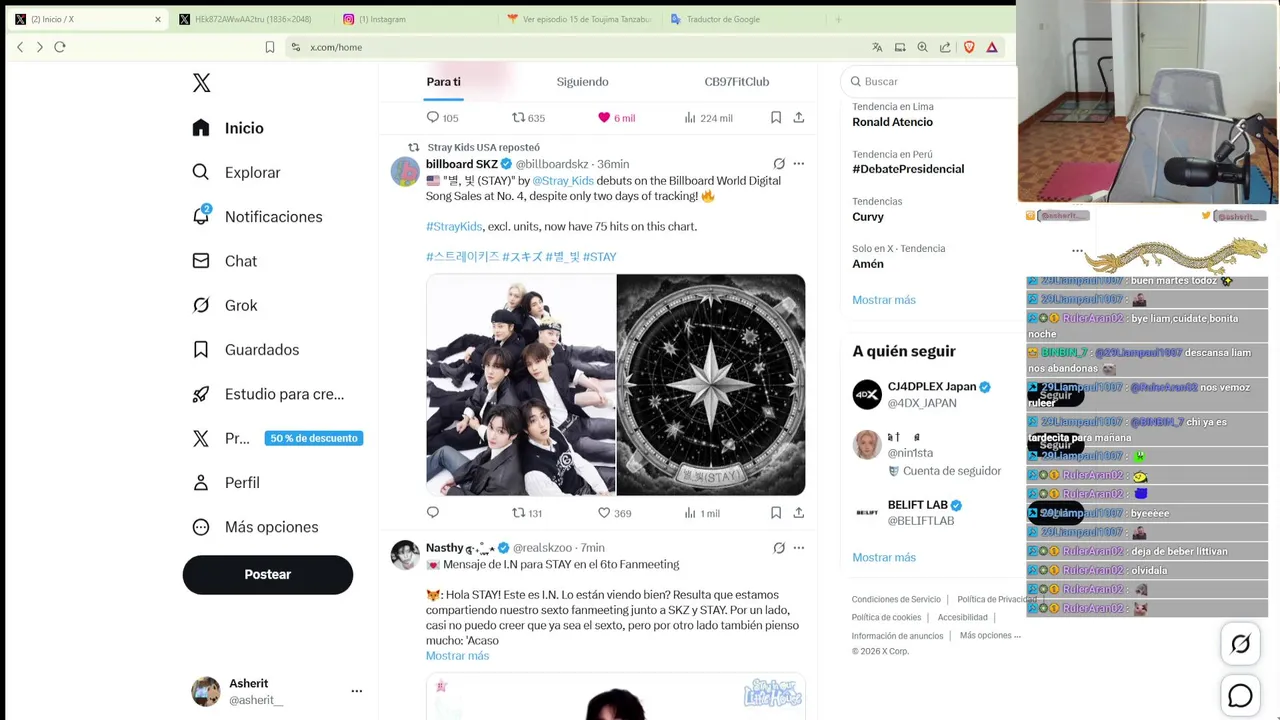The height and width of the screenshot is (720, 1280).
Task: Open Brave shields lion icon
Action: click(x=969, y=47)
